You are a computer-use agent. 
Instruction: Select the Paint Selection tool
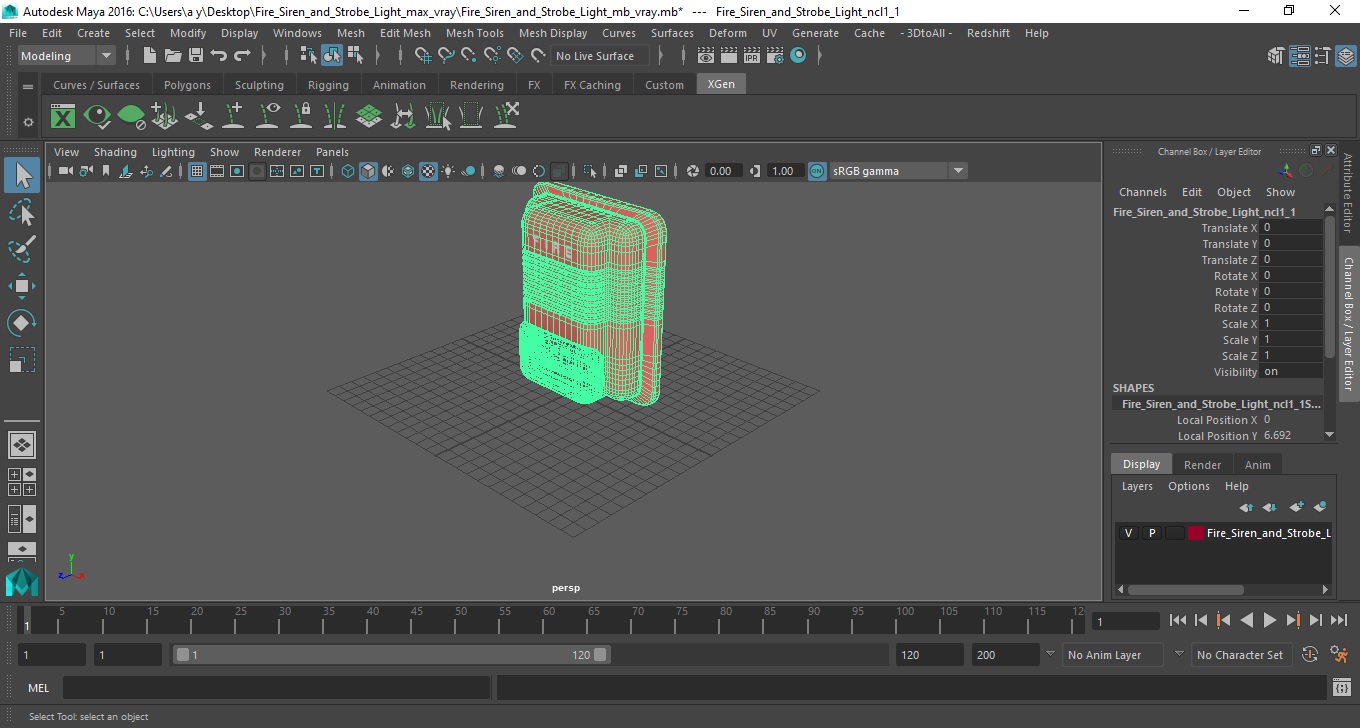[22, 249]
